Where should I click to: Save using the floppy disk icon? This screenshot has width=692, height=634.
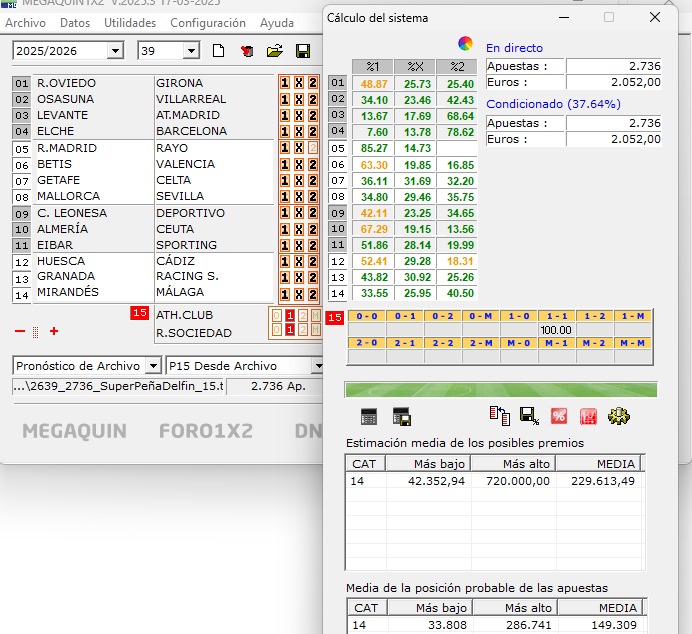pos(302,51)
